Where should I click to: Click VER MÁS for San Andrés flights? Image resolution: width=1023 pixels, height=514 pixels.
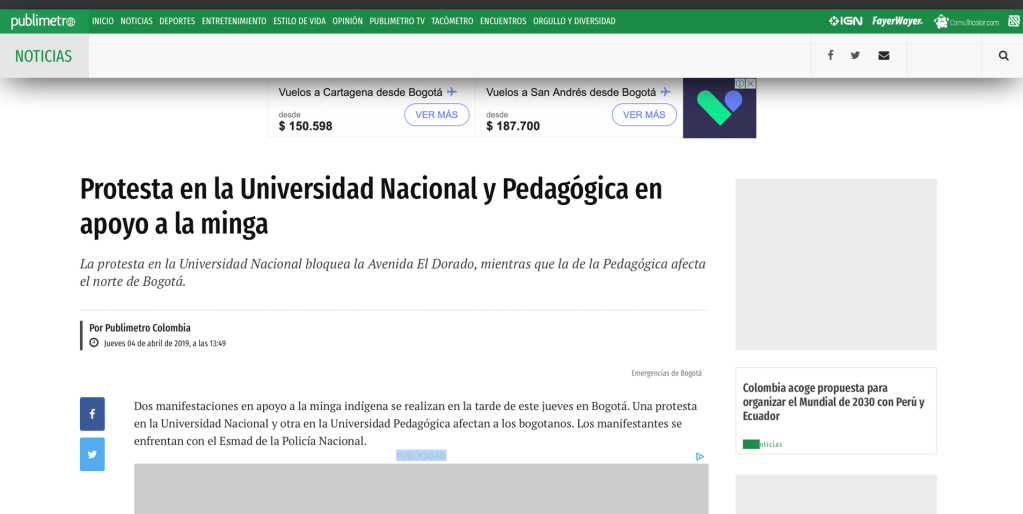pyautogui.click(x=644, y=115)
